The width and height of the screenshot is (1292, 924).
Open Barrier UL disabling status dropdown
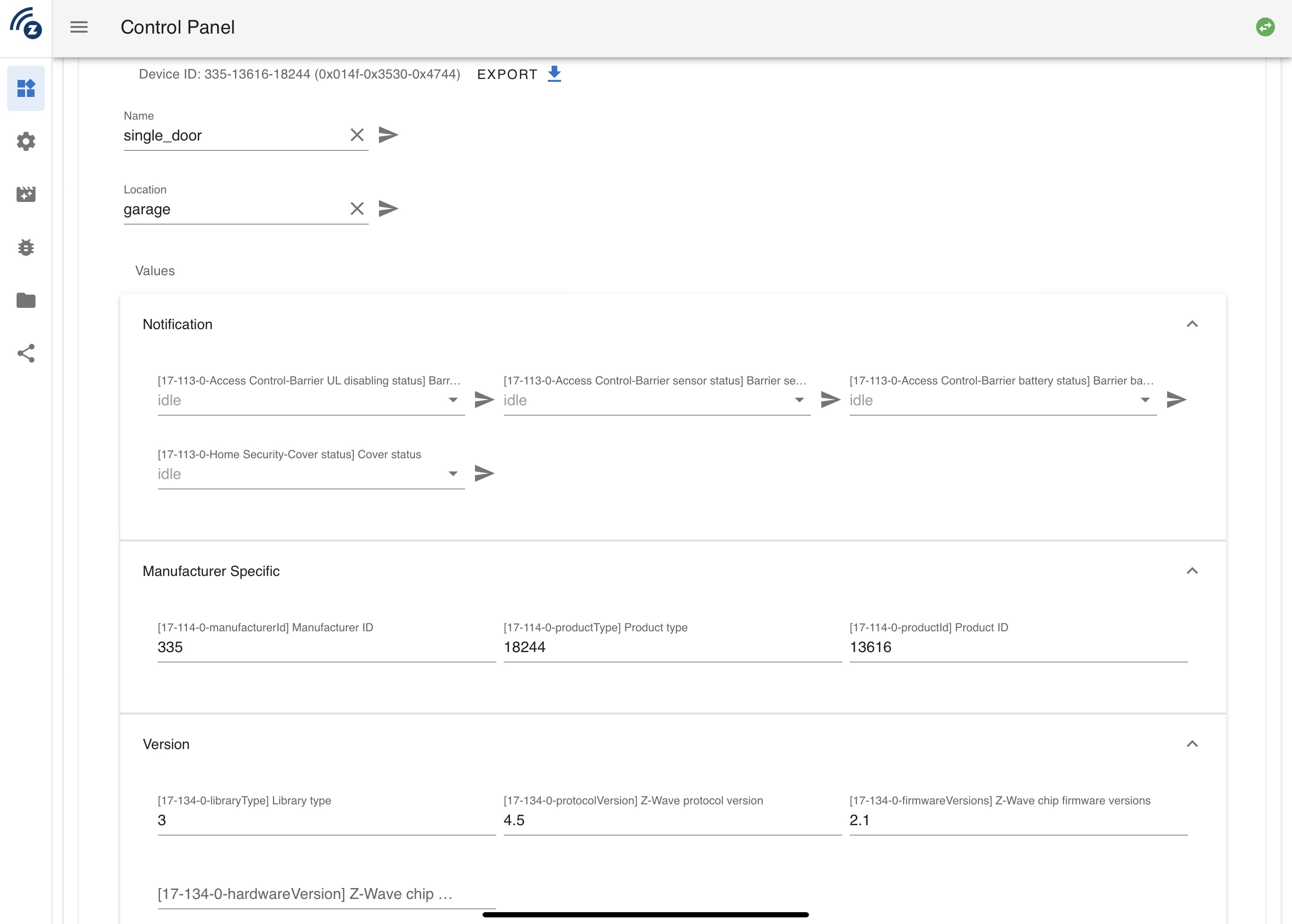point(310,400)
